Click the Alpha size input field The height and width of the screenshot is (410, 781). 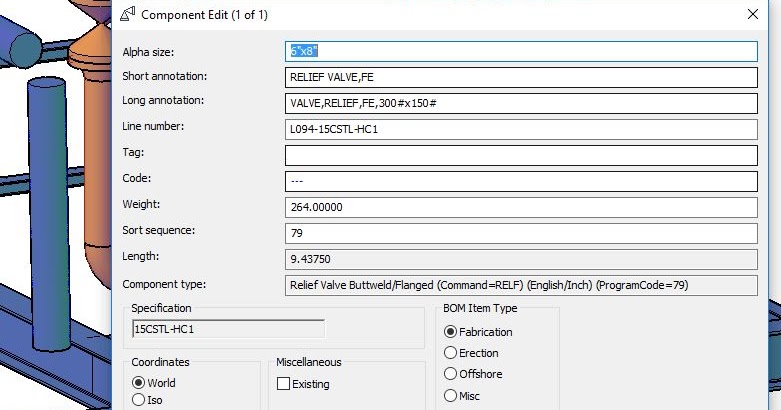[520, 51]
